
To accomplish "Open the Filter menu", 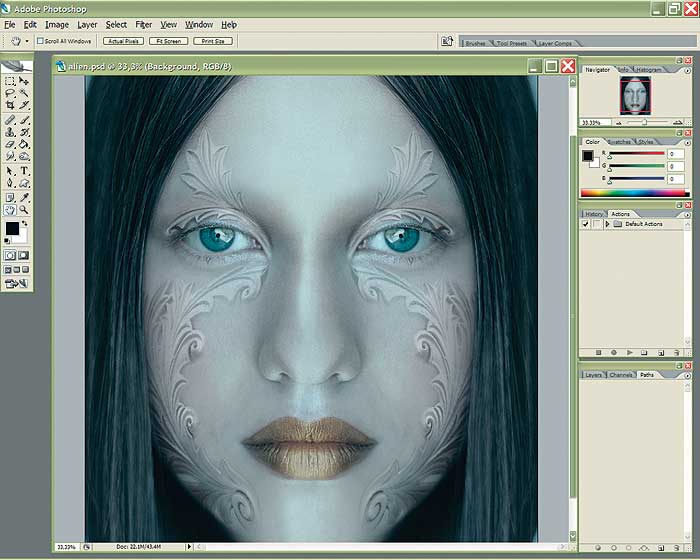I will pos(143,25).
